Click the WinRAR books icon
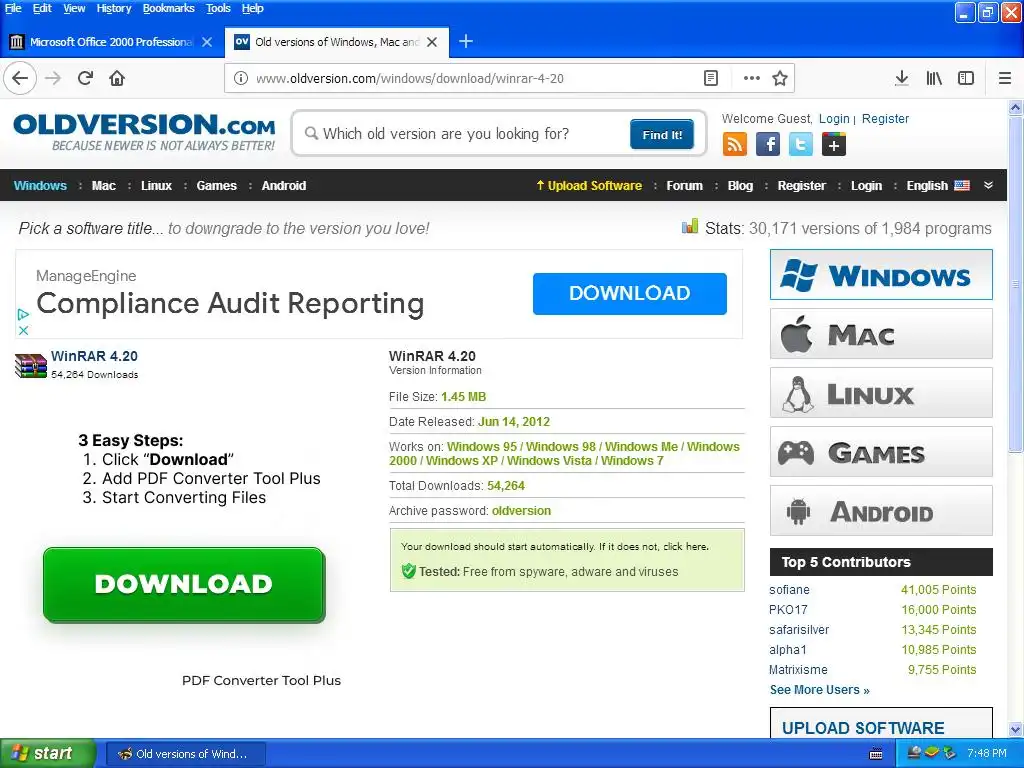The image size is (1024, 768). (31, 366)
